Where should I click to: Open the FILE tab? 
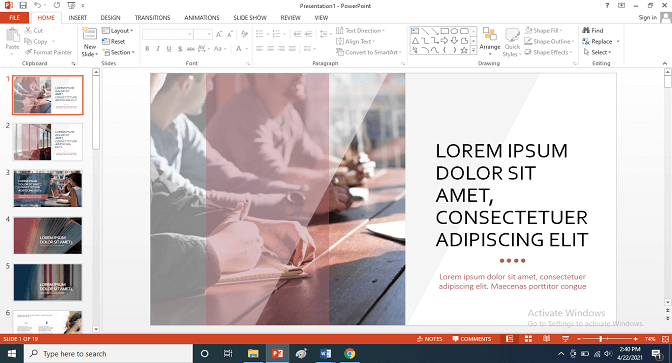click(15, 18)
